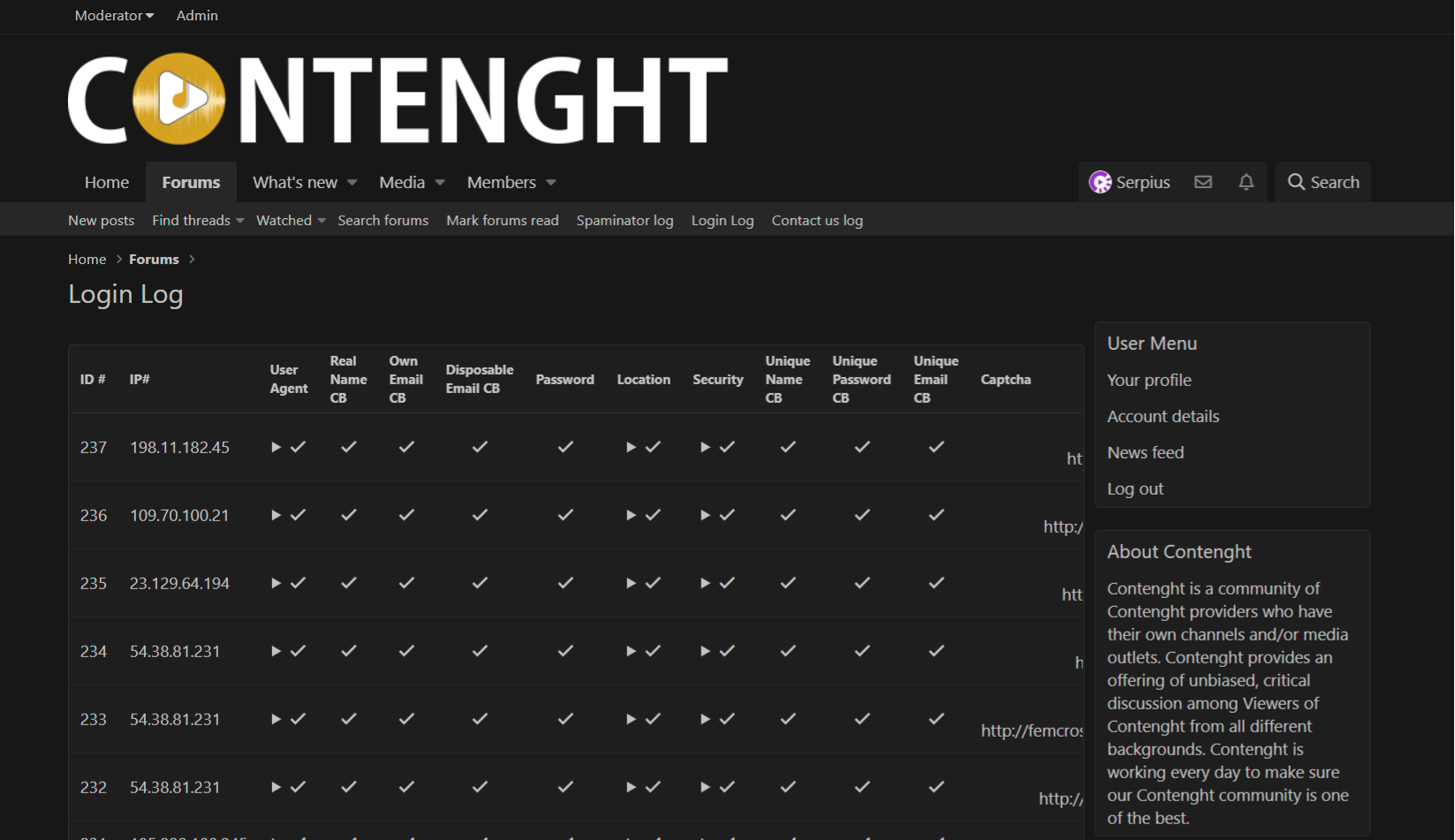Expand Location details for ID 236
Viewport: 1455px width, 840px height.
[x=631, y=516]
